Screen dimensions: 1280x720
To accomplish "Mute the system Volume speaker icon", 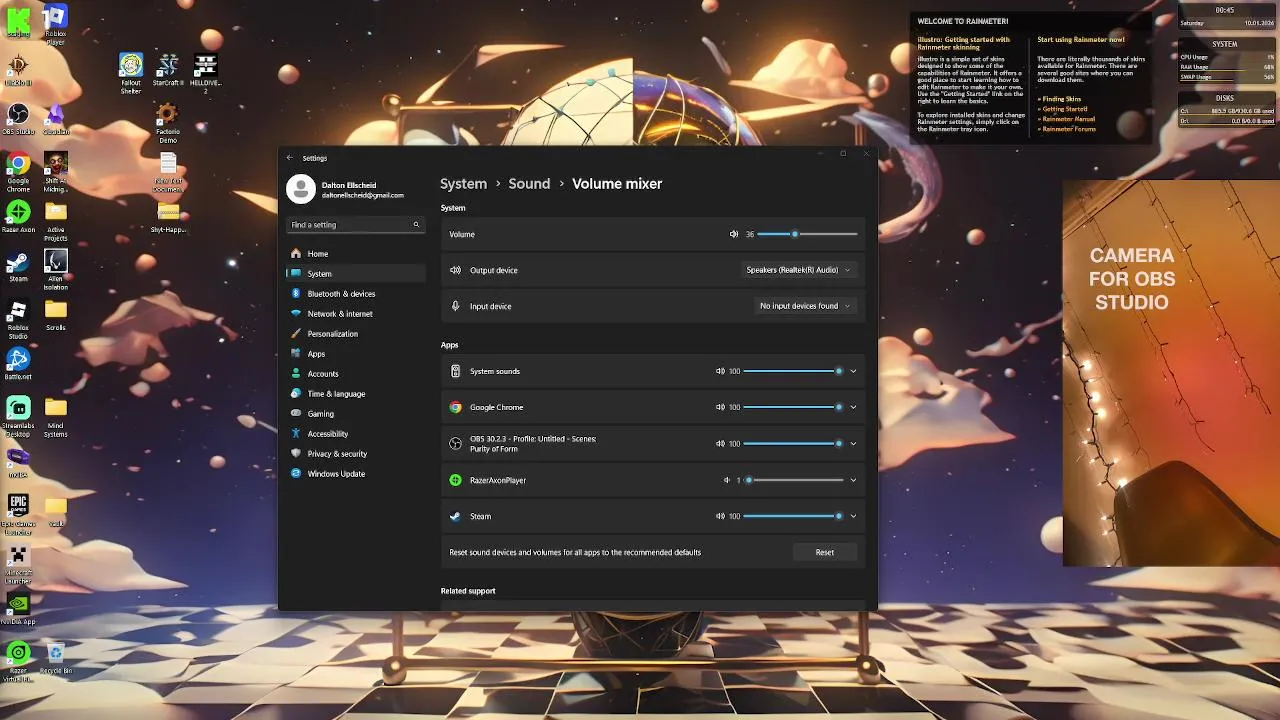I will [x=734, y=234].
